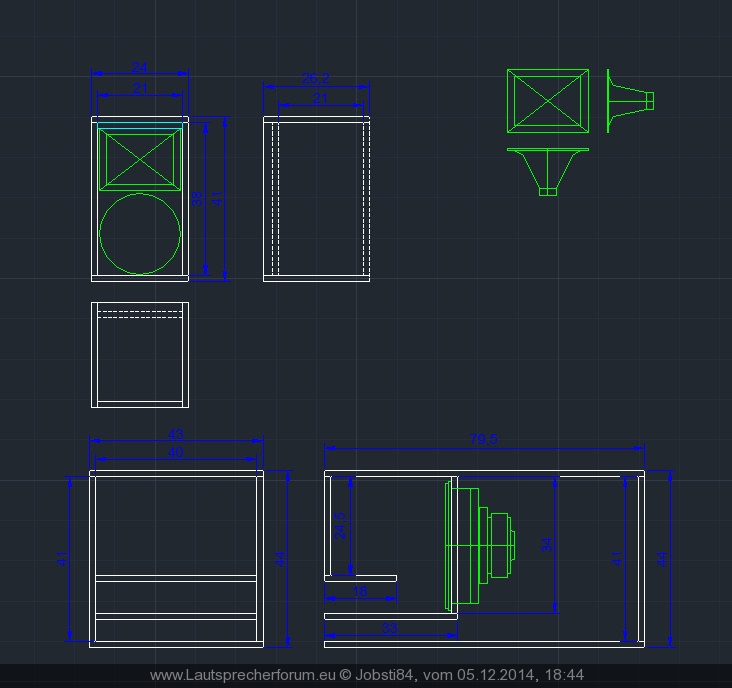Click the 18 horizontal dimension label
This screenshot has height=688, width=732.
pos(360,593)
